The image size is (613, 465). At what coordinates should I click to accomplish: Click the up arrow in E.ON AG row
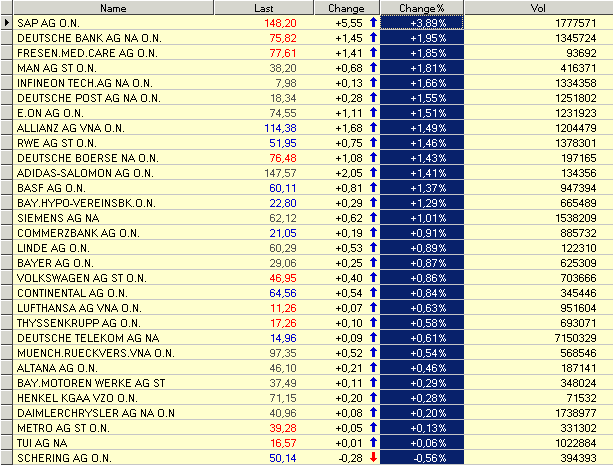(x=373, y=113)
